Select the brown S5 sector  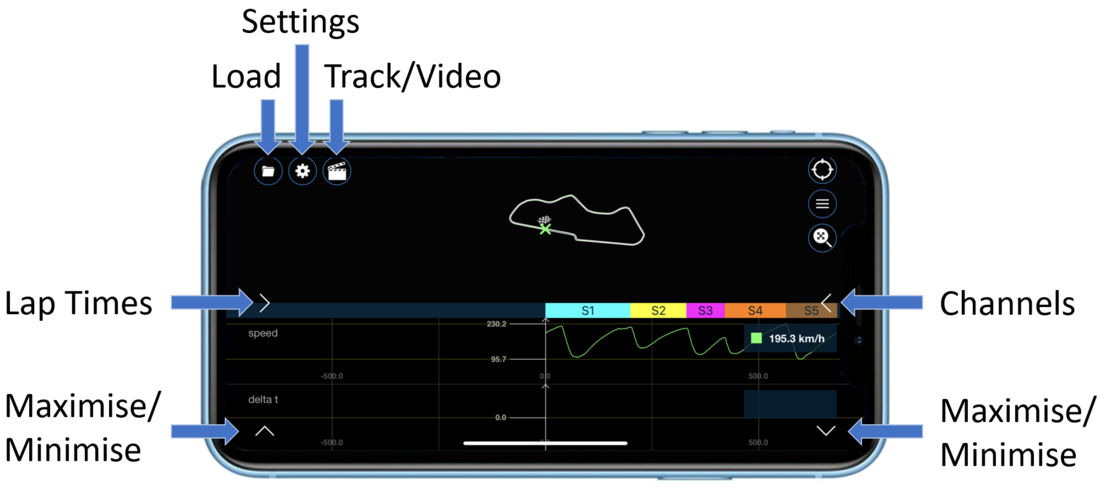click(x=811, y=310)
